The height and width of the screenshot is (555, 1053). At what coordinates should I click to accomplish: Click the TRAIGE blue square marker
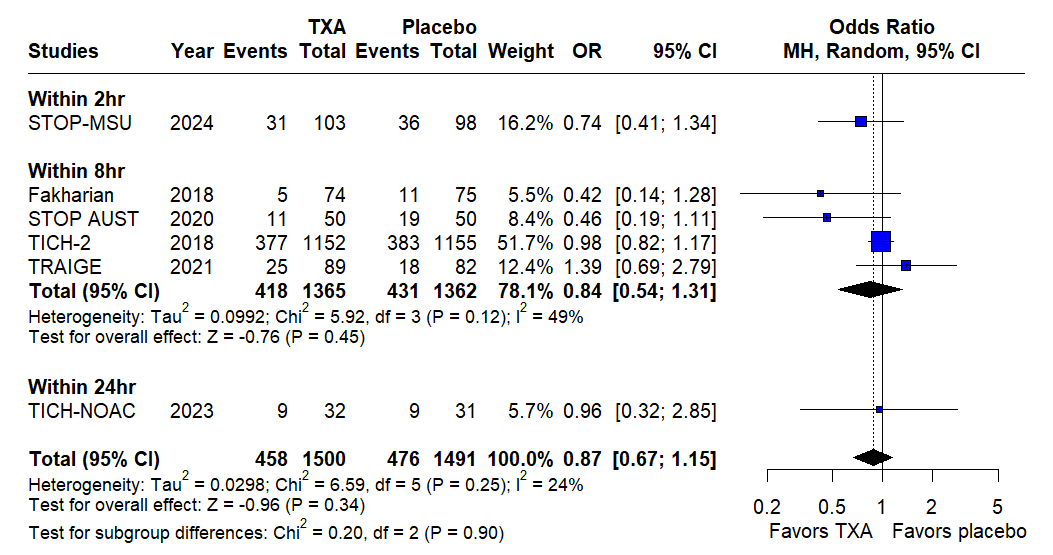coord(906,265)
